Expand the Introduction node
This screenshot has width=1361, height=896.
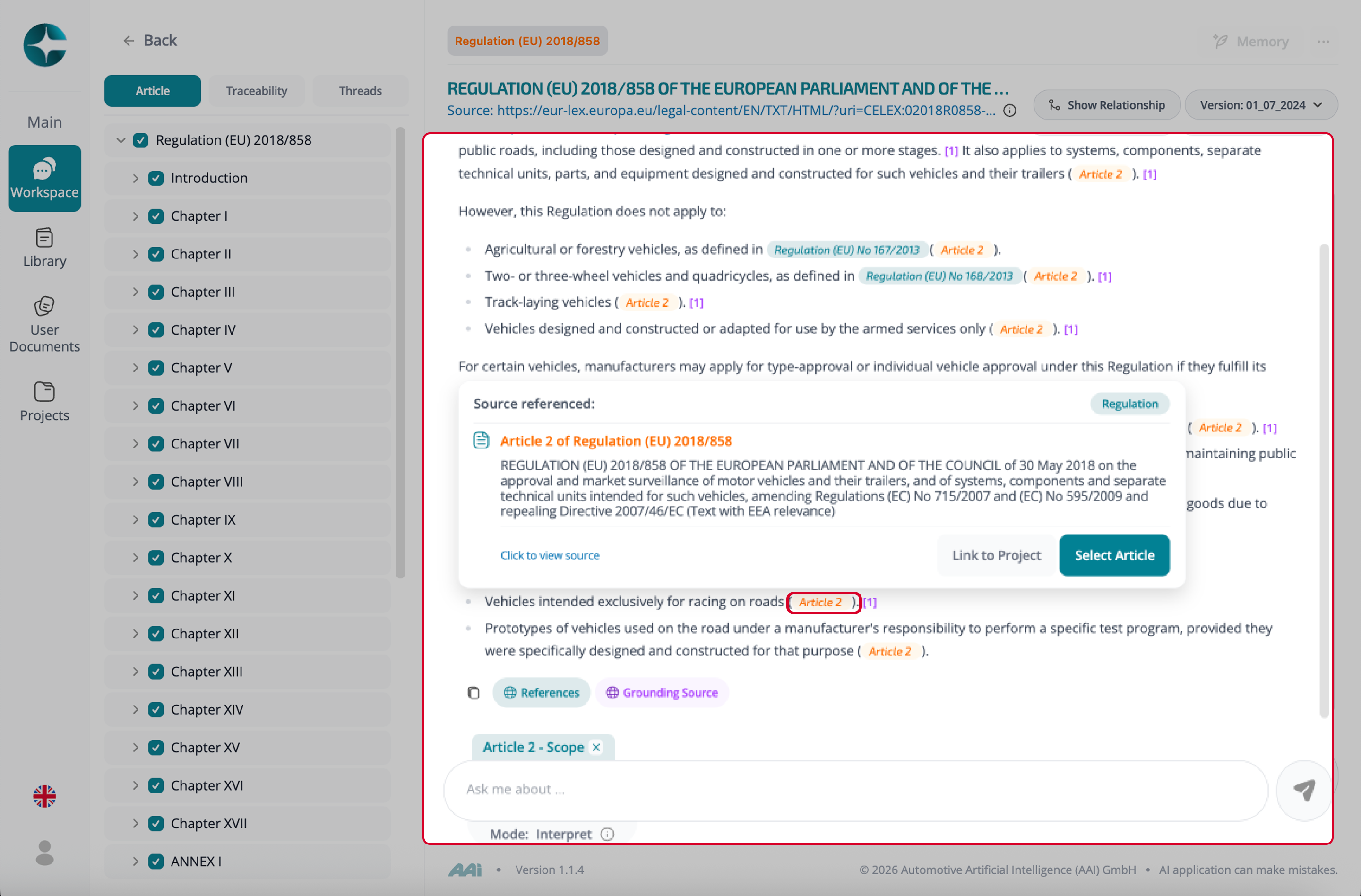point(136,178)
